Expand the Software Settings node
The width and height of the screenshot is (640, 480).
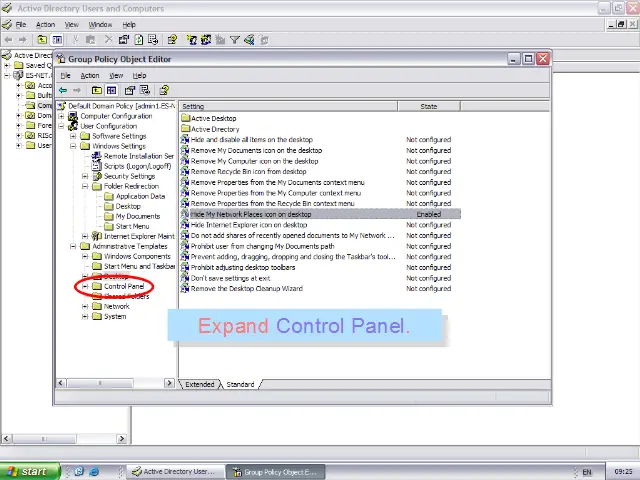(x=73, y=136)
